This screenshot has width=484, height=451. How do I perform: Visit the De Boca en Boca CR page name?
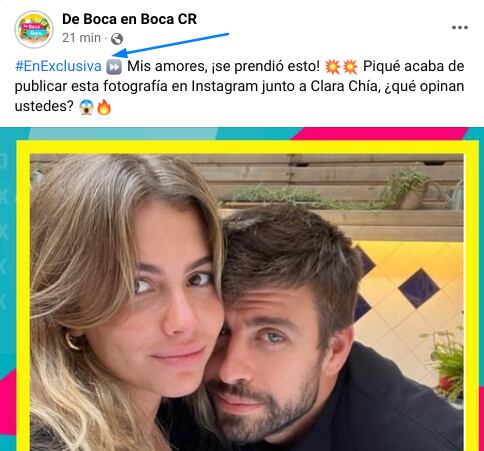point(129,19)
